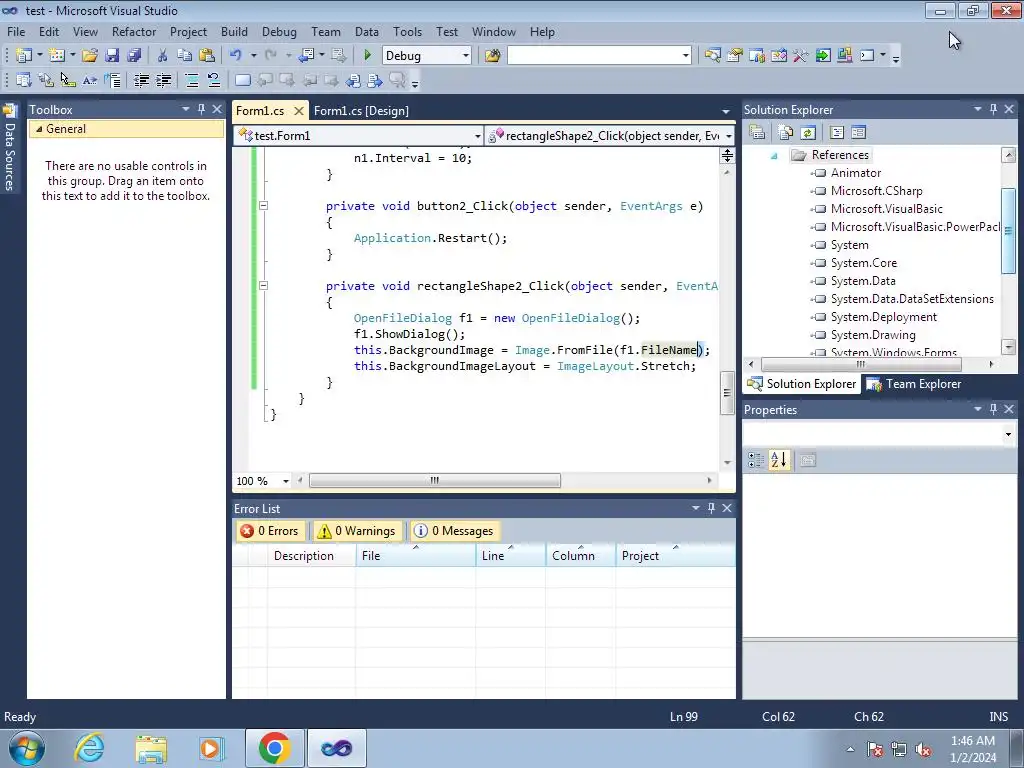This screenshot has width=1024, height=768.
Task: Start debugging with the green play icon
Action: tap(367, 56)
